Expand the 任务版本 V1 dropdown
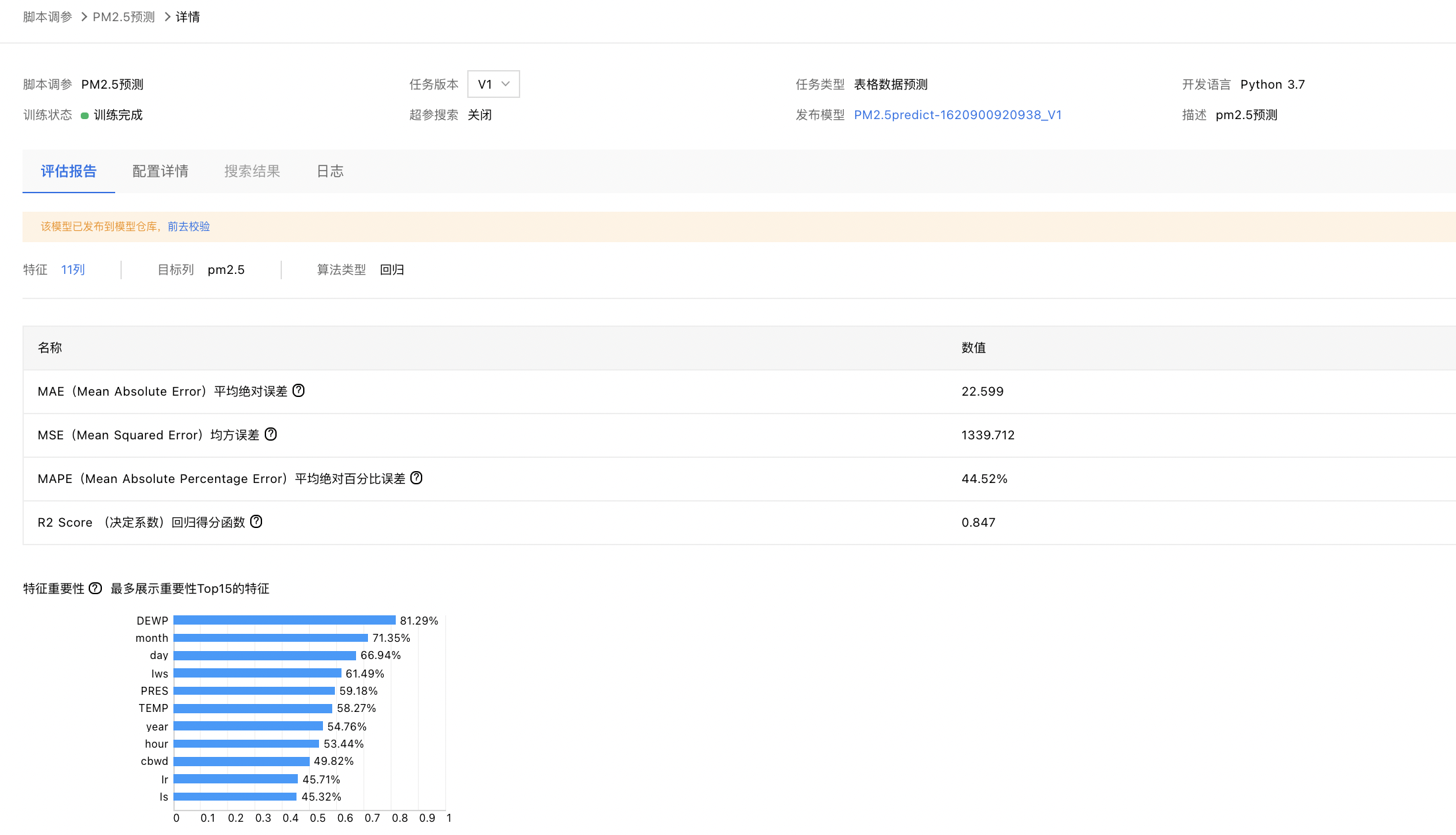 coord(494,84)
